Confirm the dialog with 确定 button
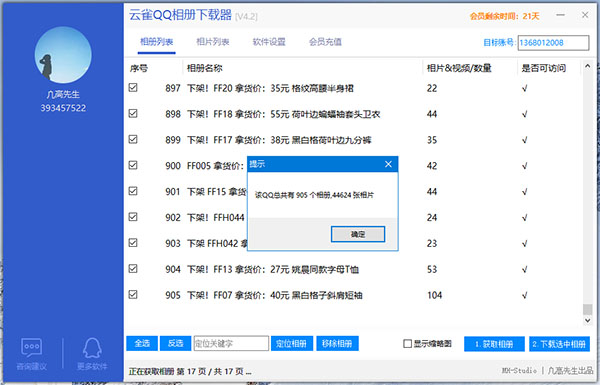 358,234
